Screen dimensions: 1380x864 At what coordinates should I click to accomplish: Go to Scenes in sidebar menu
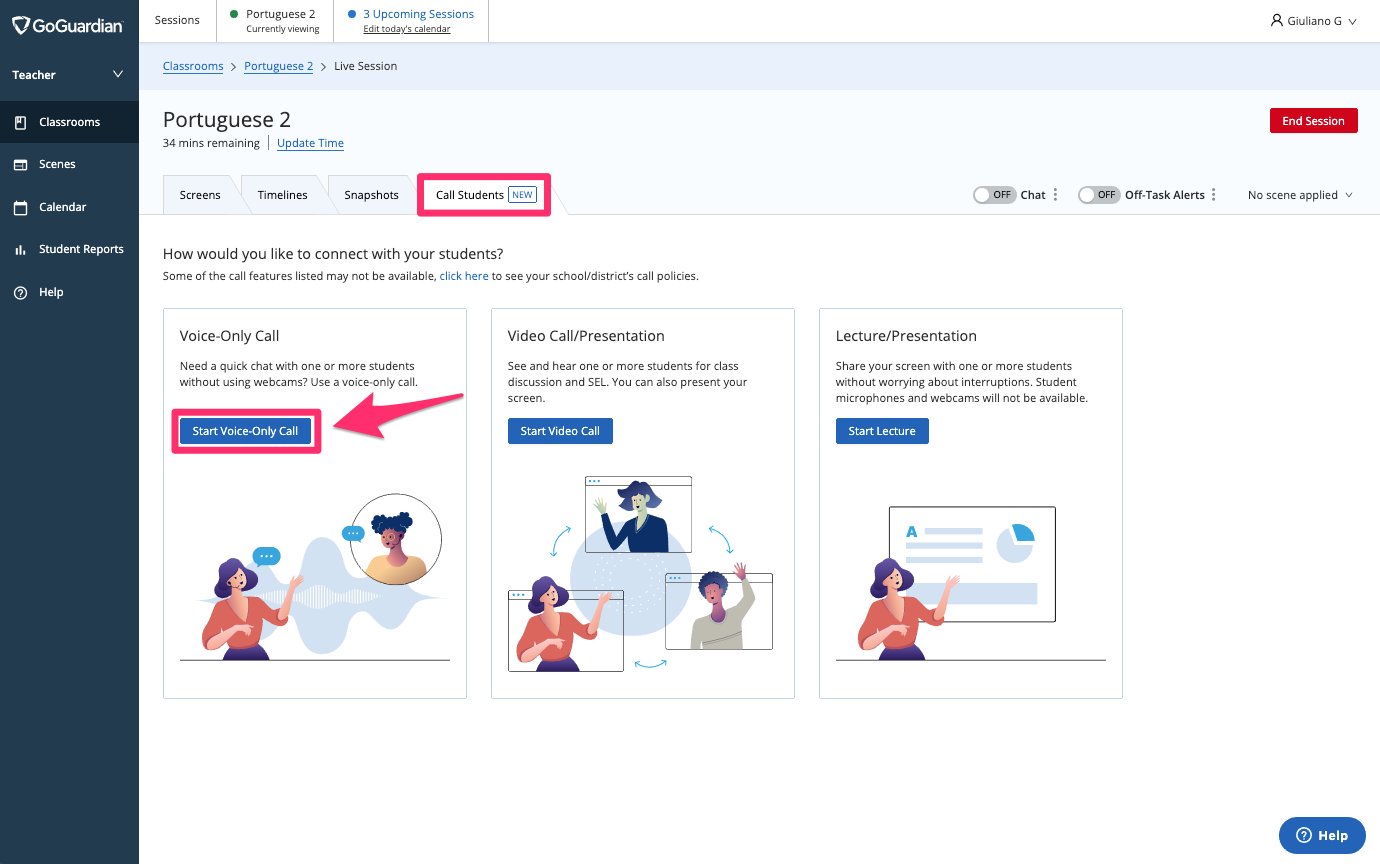point(69,165)
